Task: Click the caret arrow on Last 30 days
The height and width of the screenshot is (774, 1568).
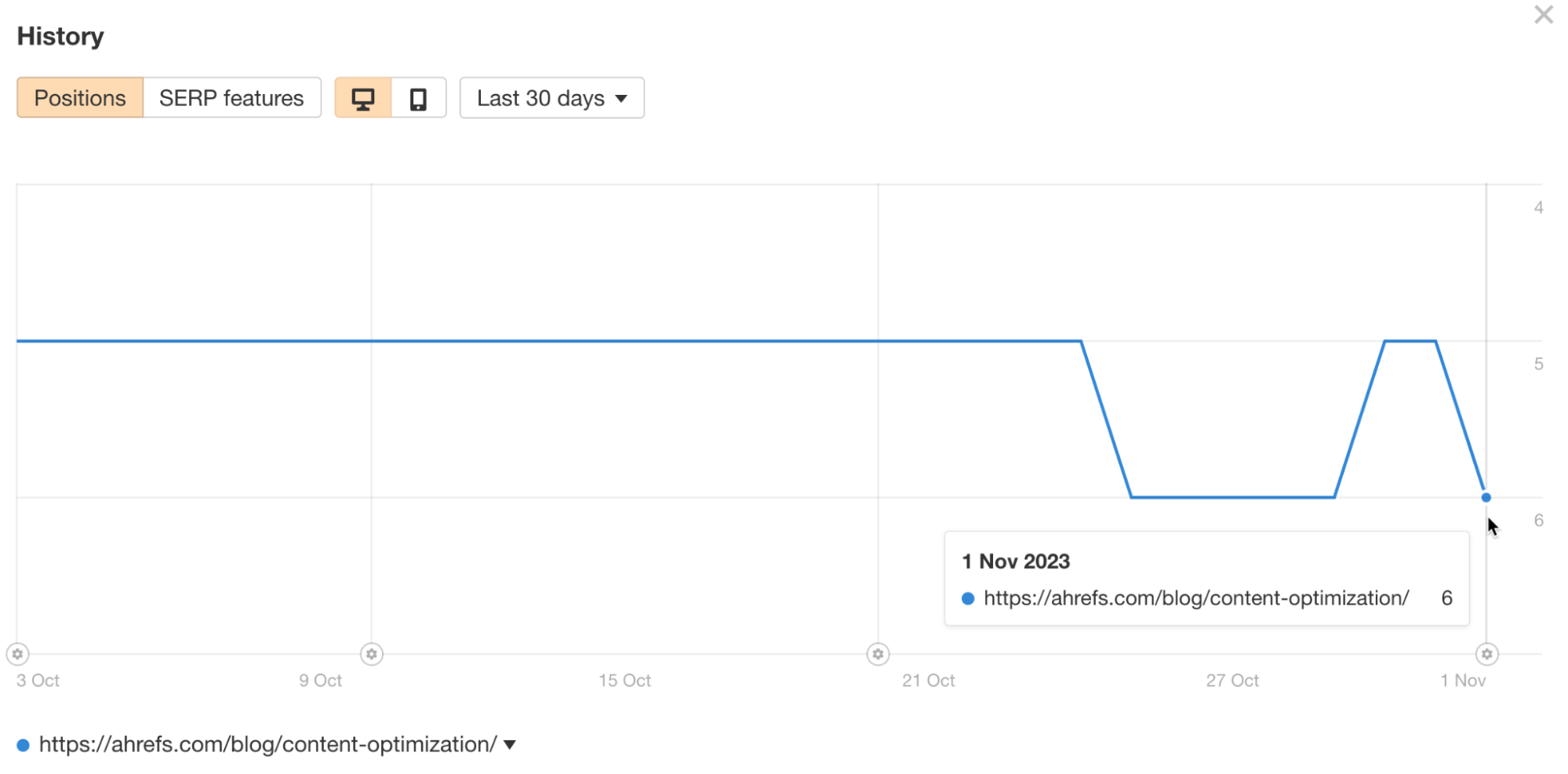Action: tap(620, 99)
